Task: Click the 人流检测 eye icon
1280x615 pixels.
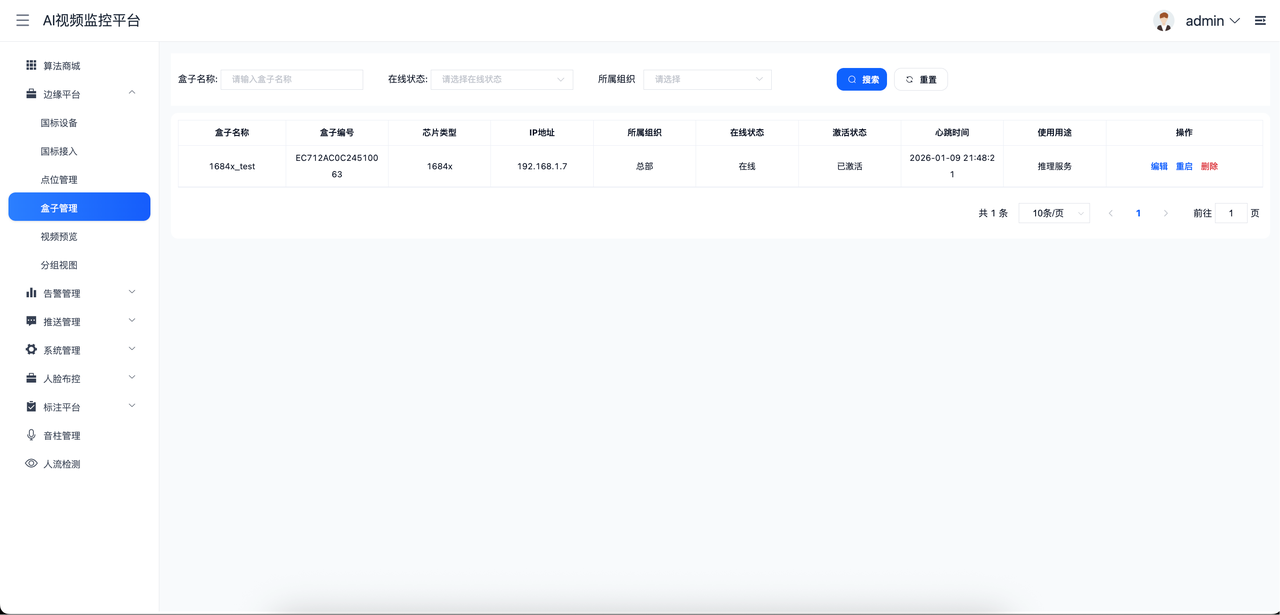Action: (31, 464)
